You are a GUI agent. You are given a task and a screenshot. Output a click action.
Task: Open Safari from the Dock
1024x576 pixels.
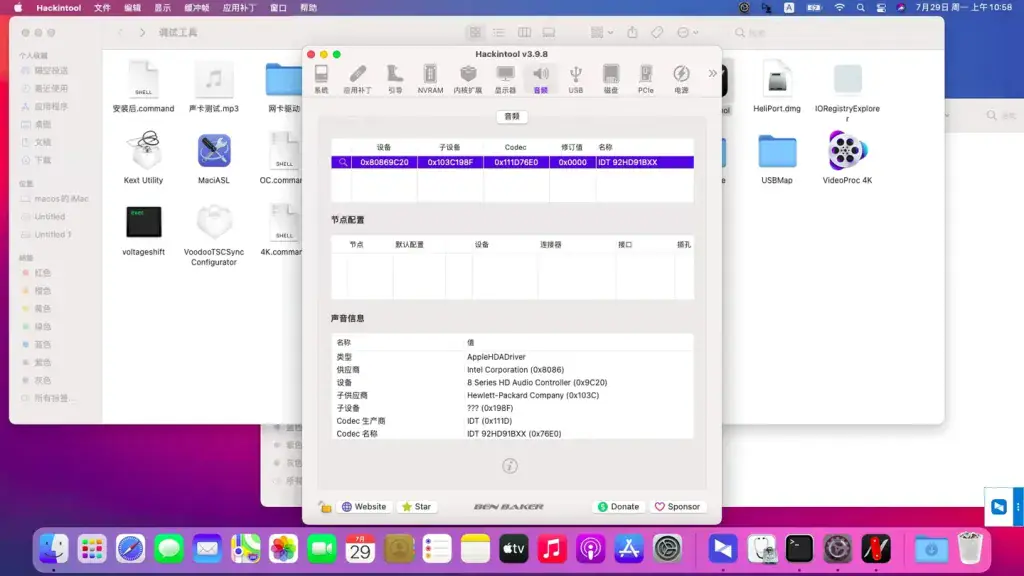131,549
